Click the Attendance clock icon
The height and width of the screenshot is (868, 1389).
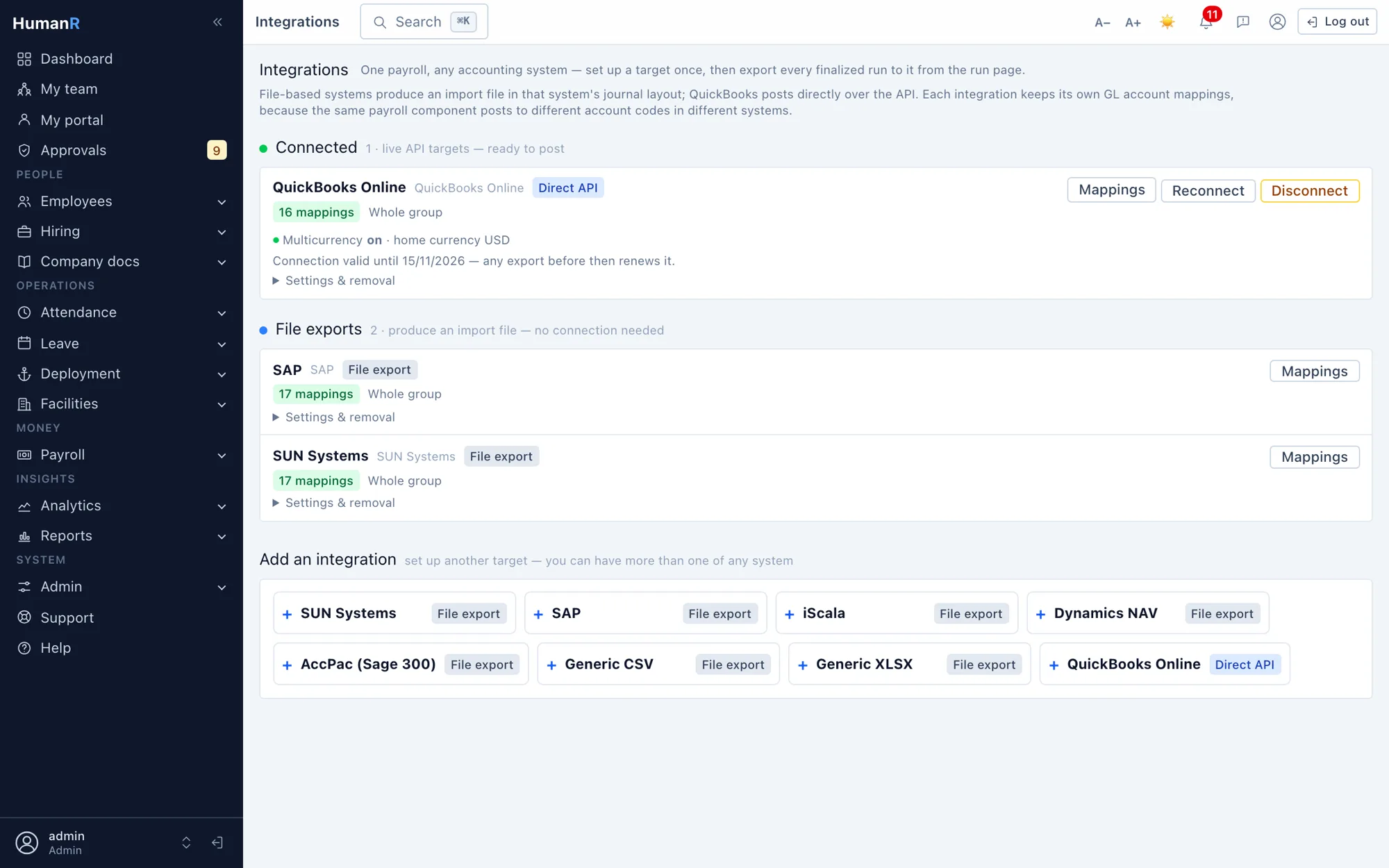24,312
